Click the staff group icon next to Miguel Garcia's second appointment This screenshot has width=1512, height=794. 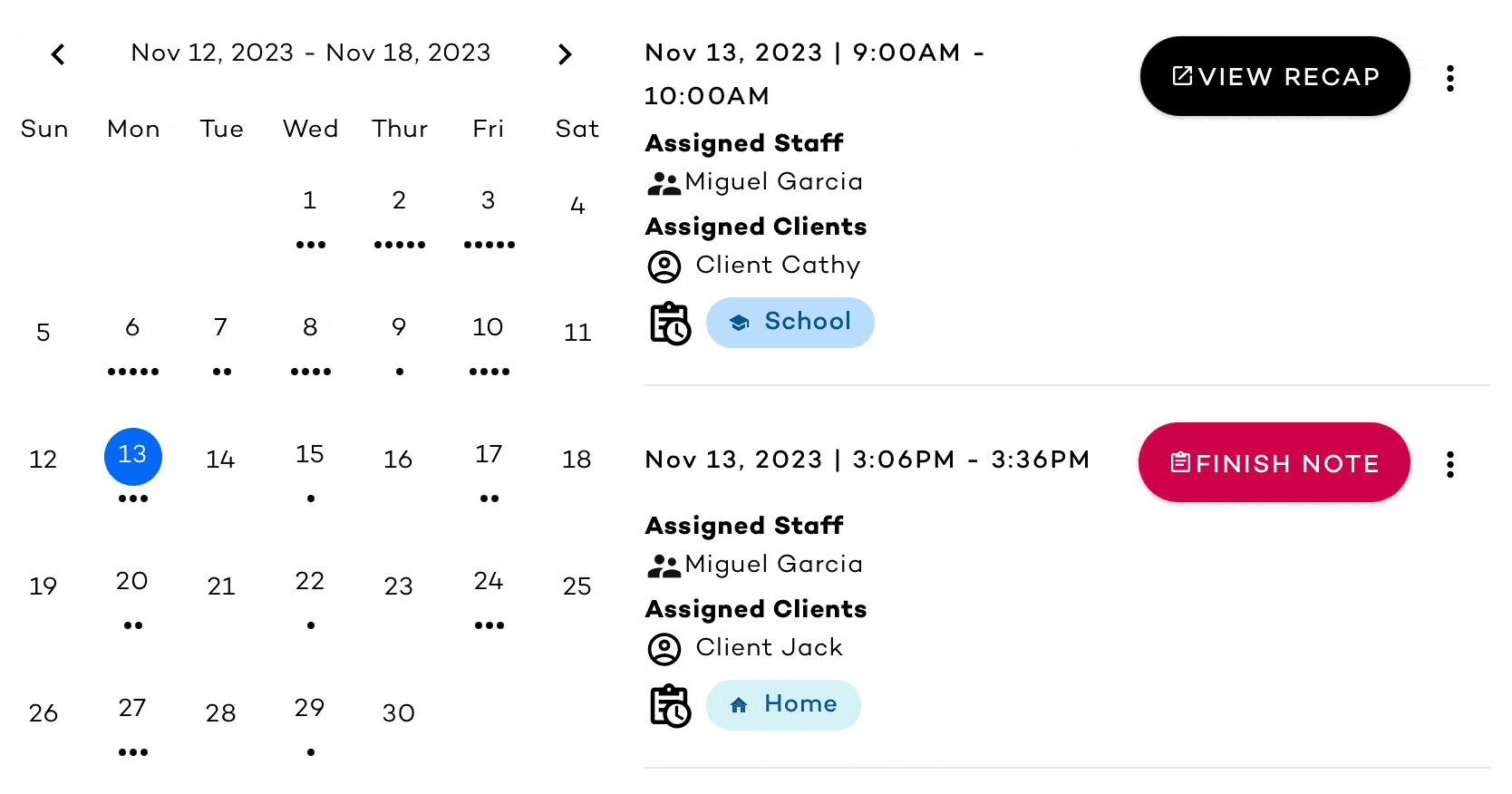(x=664, y=565)
